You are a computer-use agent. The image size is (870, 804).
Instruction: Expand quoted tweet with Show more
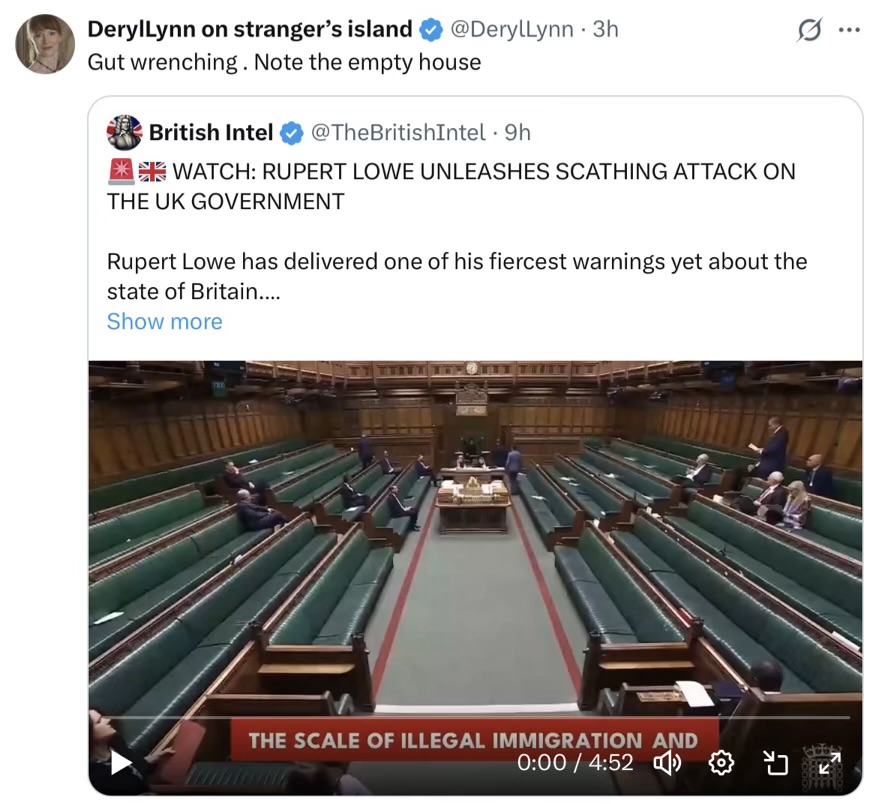pyautogui.click(x=164, y=322)
